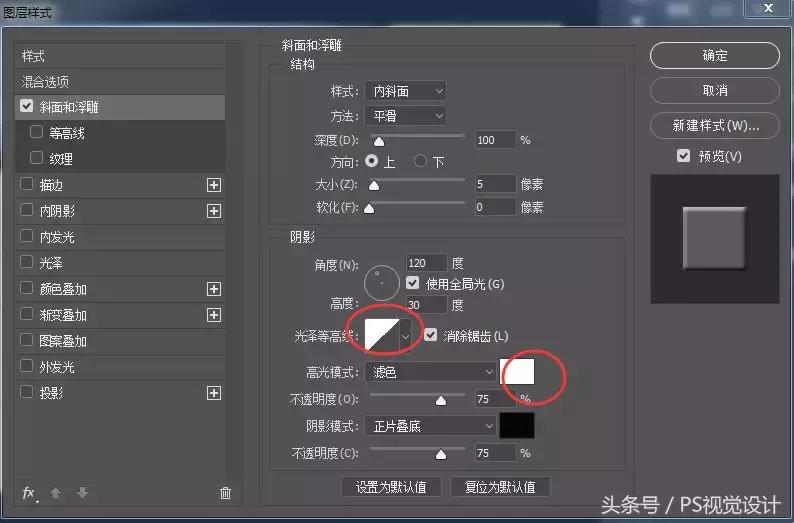Select 混合选项 in the left list
Viewport: 794px width, 523px height.
tap(120, 82)
